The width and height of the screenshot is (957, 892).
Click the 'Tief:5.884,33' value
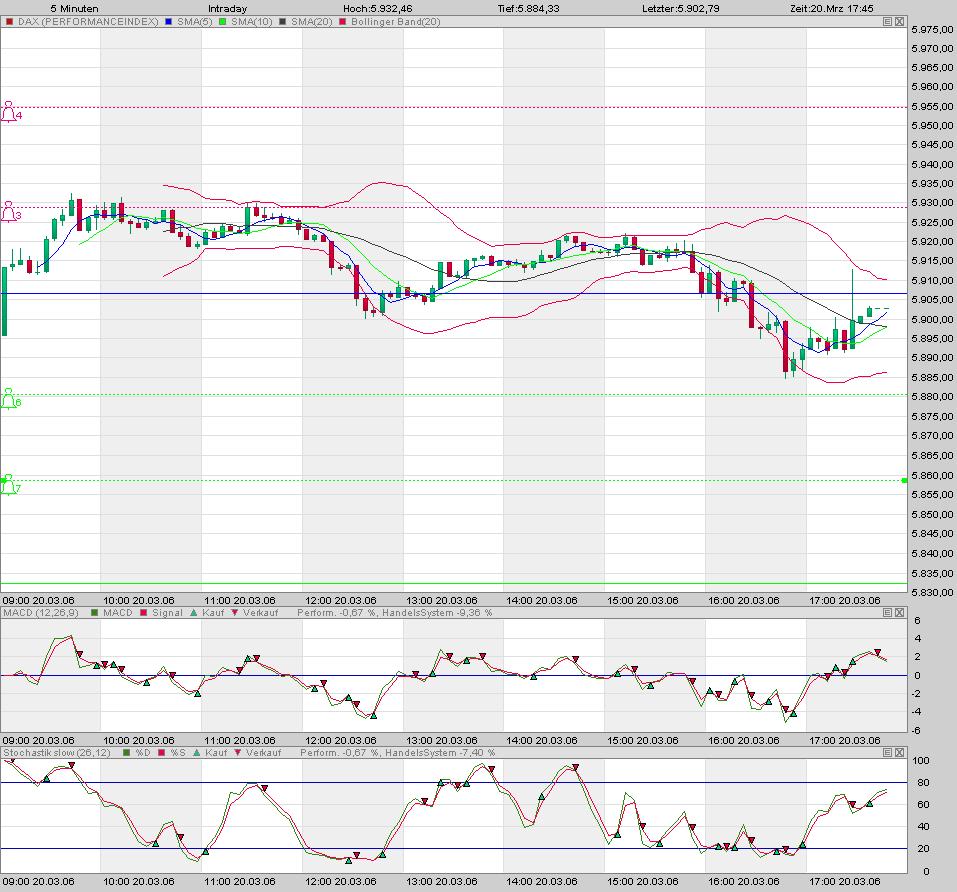pyautogui.click(x=529, y=9)
